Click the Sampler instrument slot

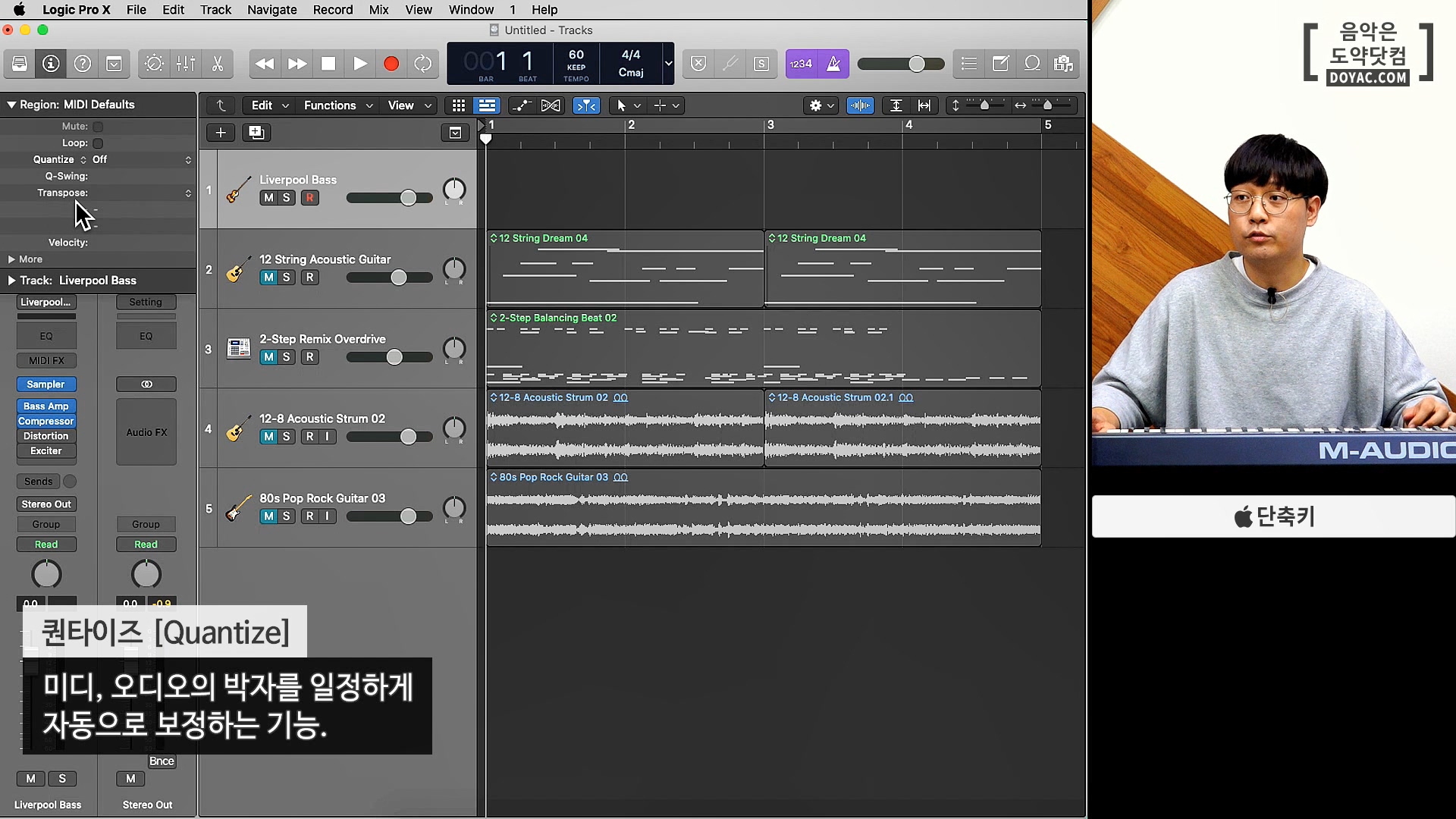(x=46, y=384)
